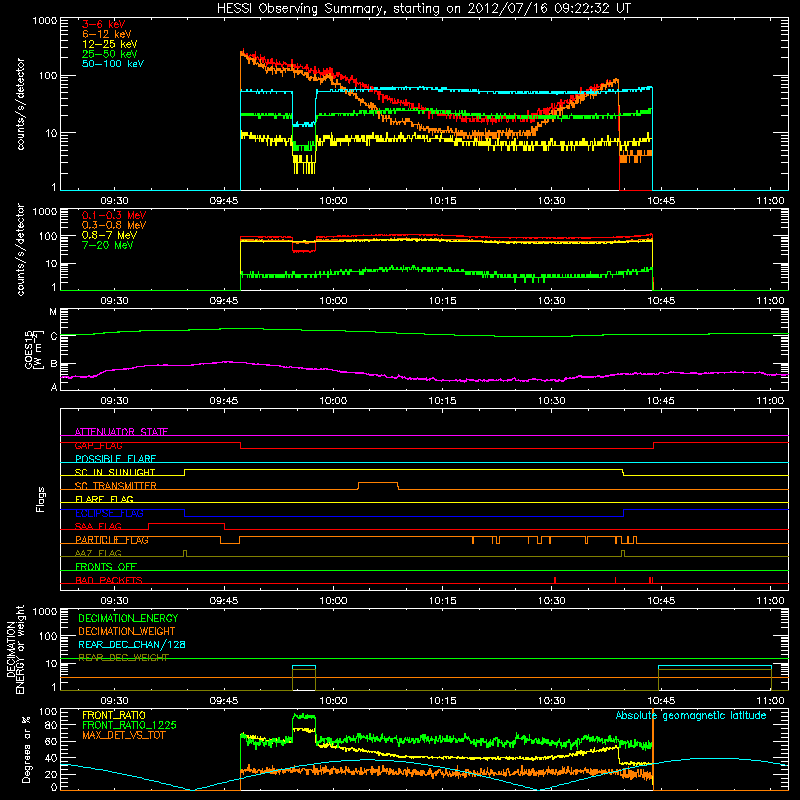Image resolution: width=800 pixels, height=800 pixels.
Task: Pick the GAP_FLAG label
Action: pos(98,445)
